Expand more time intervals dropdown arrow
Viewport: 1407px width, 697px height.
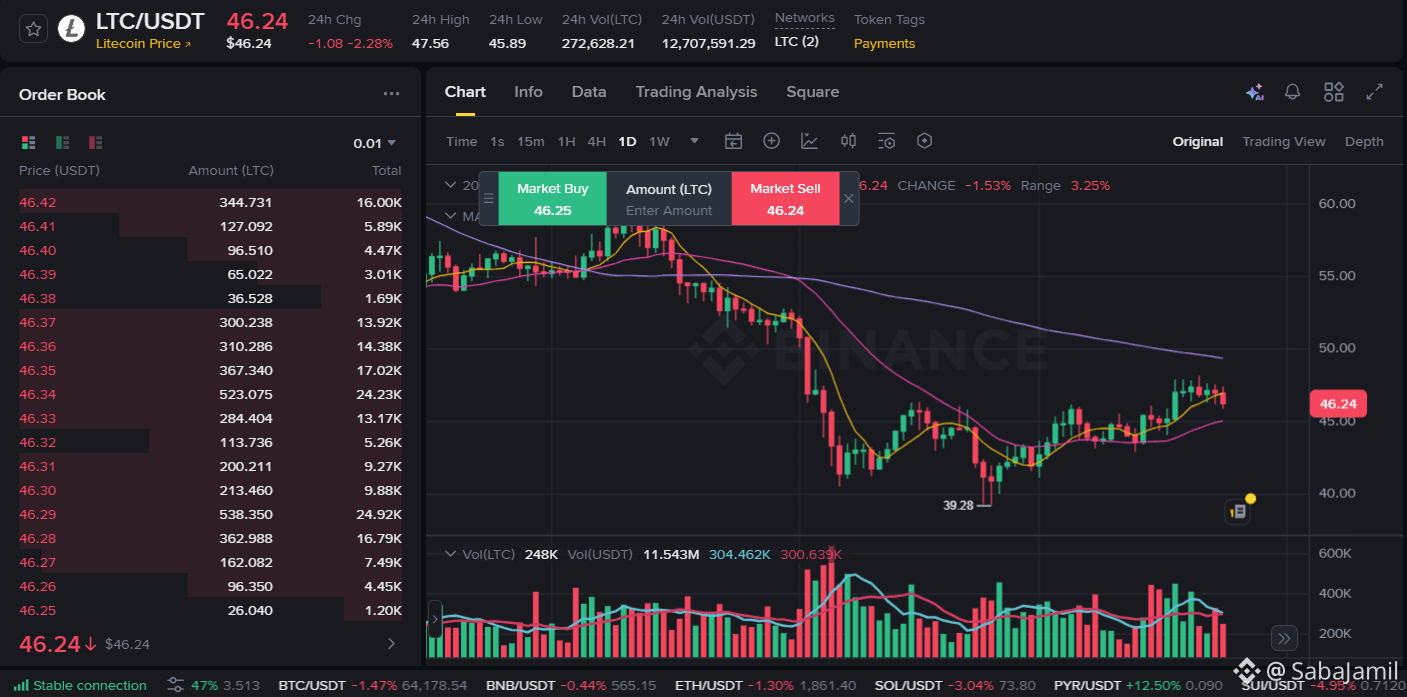pyautogui.click(x=694, y=141)
